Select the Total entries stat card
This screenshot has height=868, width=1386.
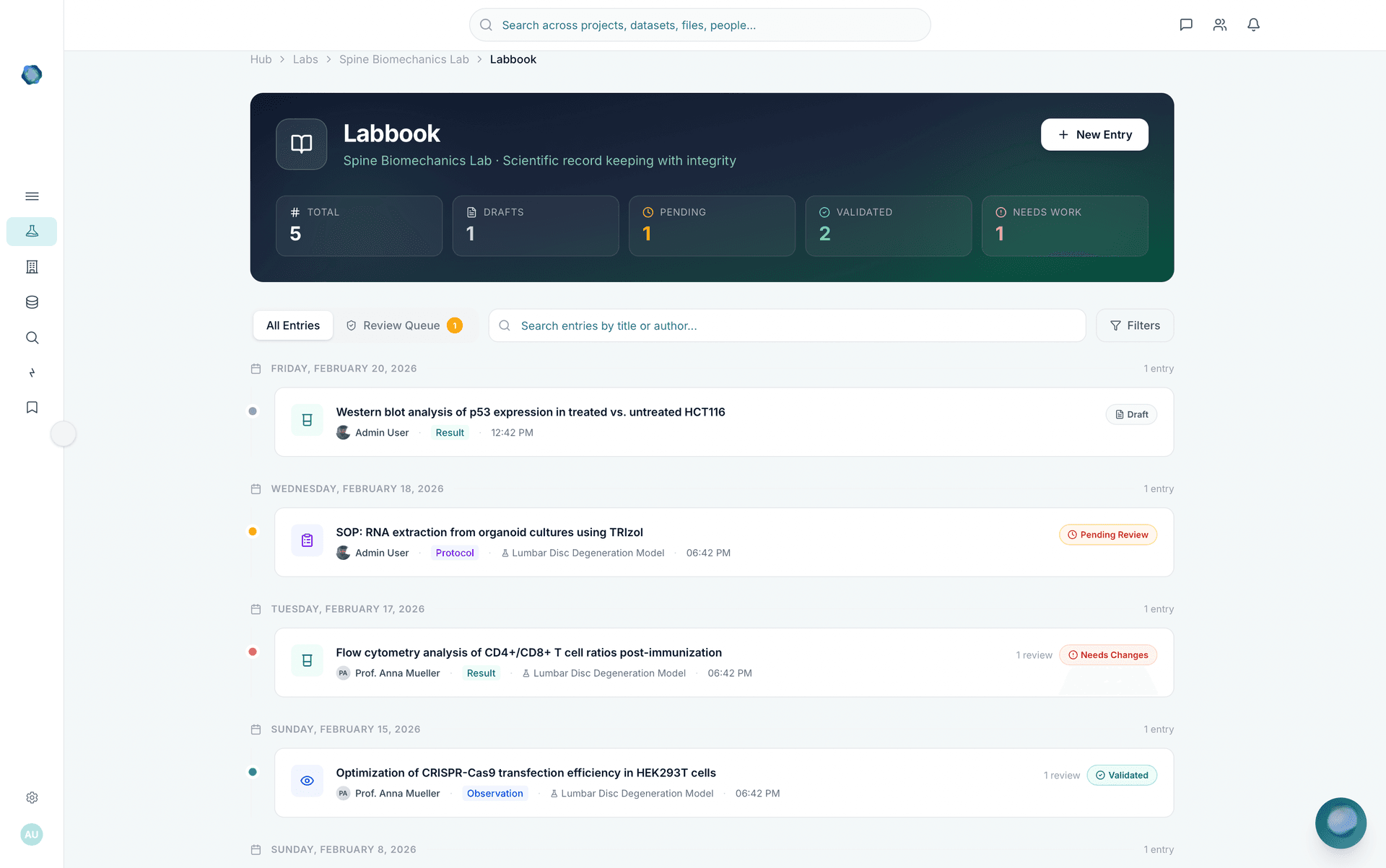click(359, 226)
